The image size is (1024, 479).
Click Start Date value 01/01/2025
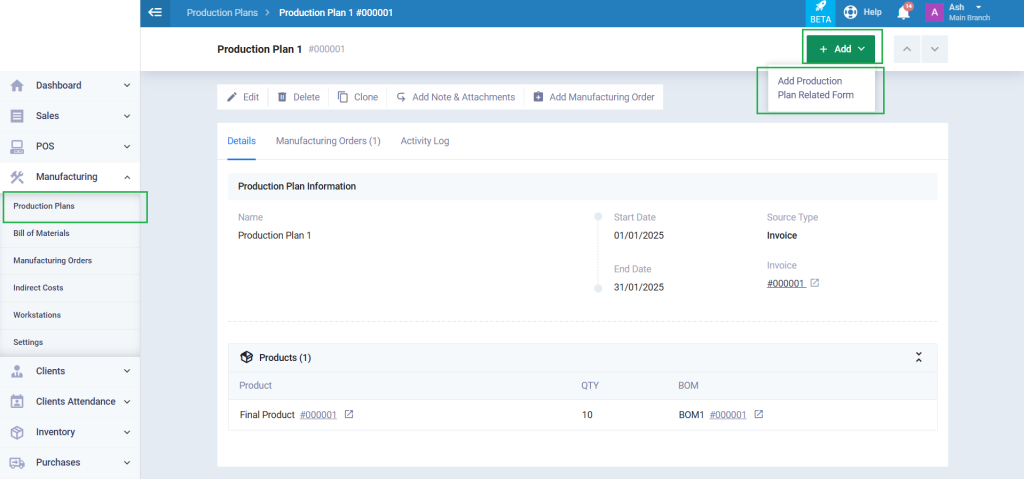point(639,236)
